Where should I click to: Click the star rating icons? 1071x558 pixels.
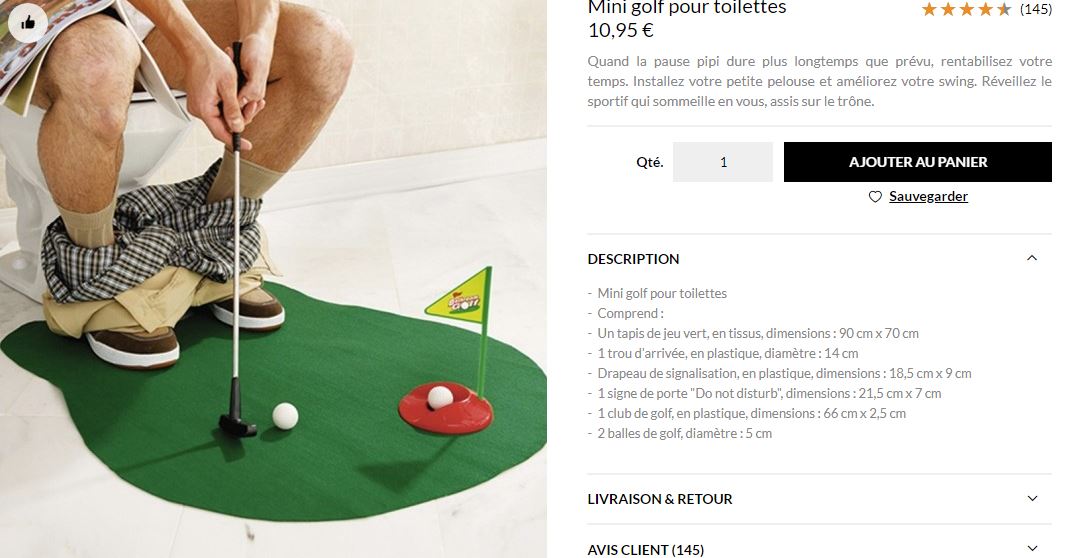coord(966,9)
